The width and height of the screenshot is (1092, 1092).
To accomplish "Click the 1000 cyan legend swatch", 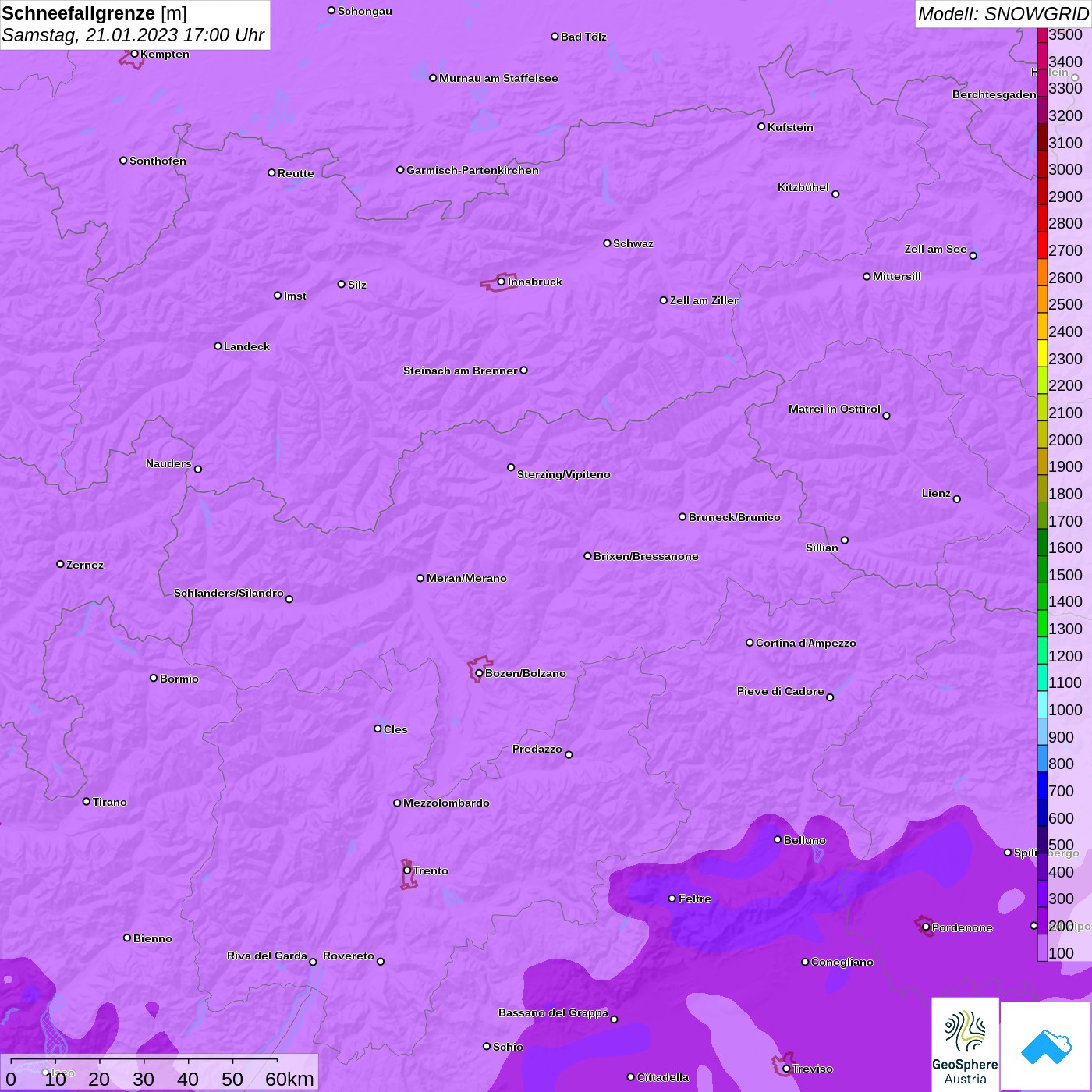I will pos(1042,704).
